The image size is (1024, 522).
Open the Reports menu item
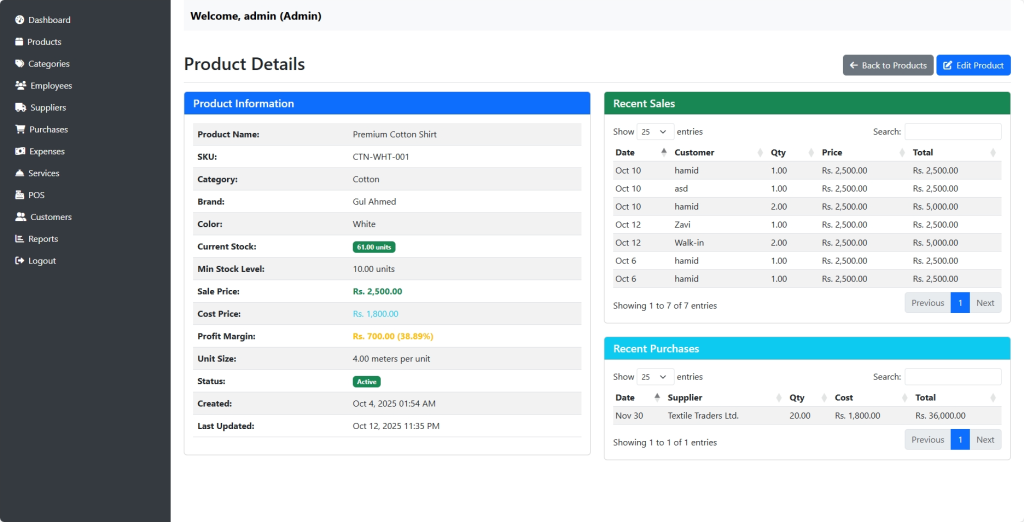click(x=43, y=239)
